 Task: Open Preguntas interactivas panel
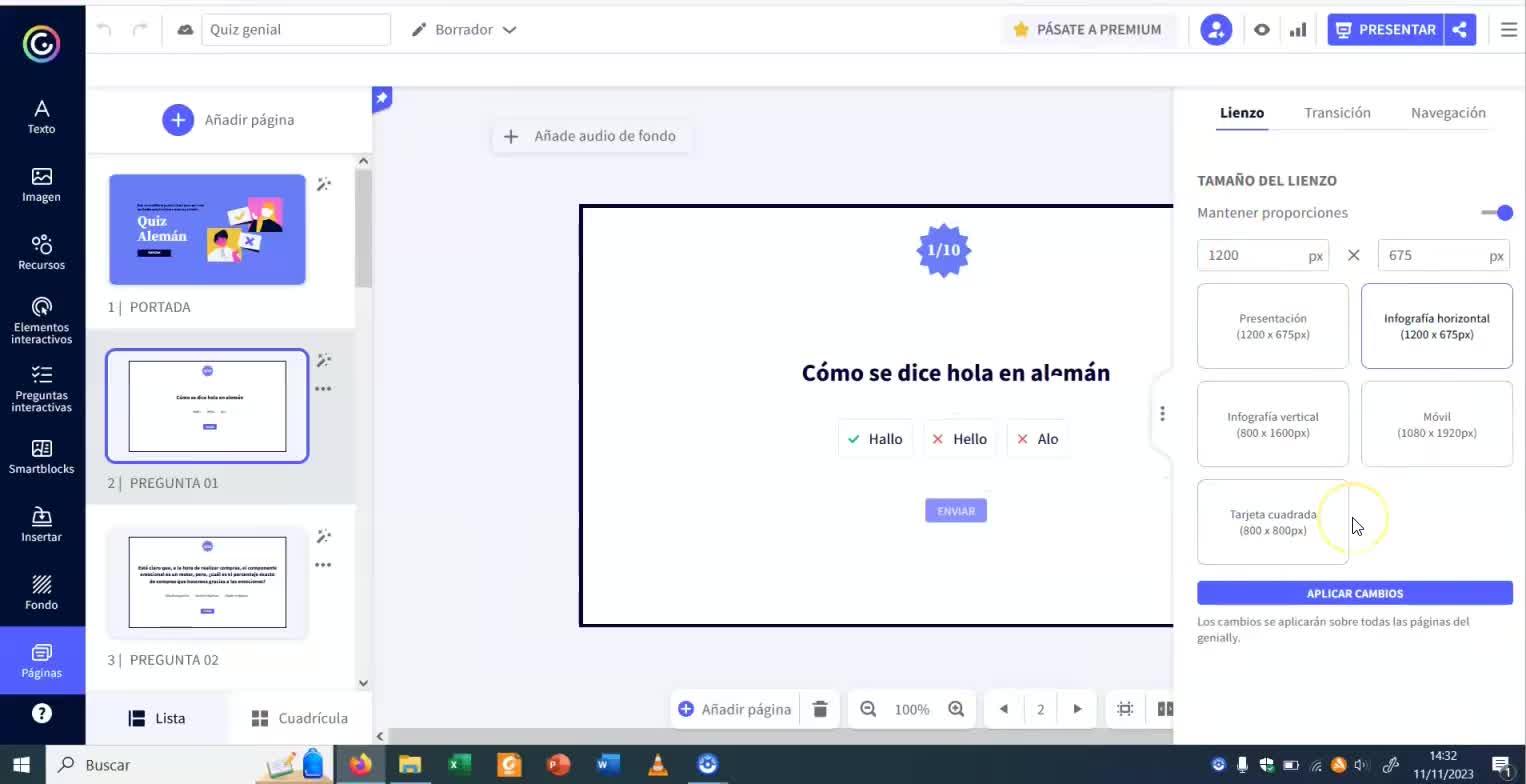coord(42,388)
